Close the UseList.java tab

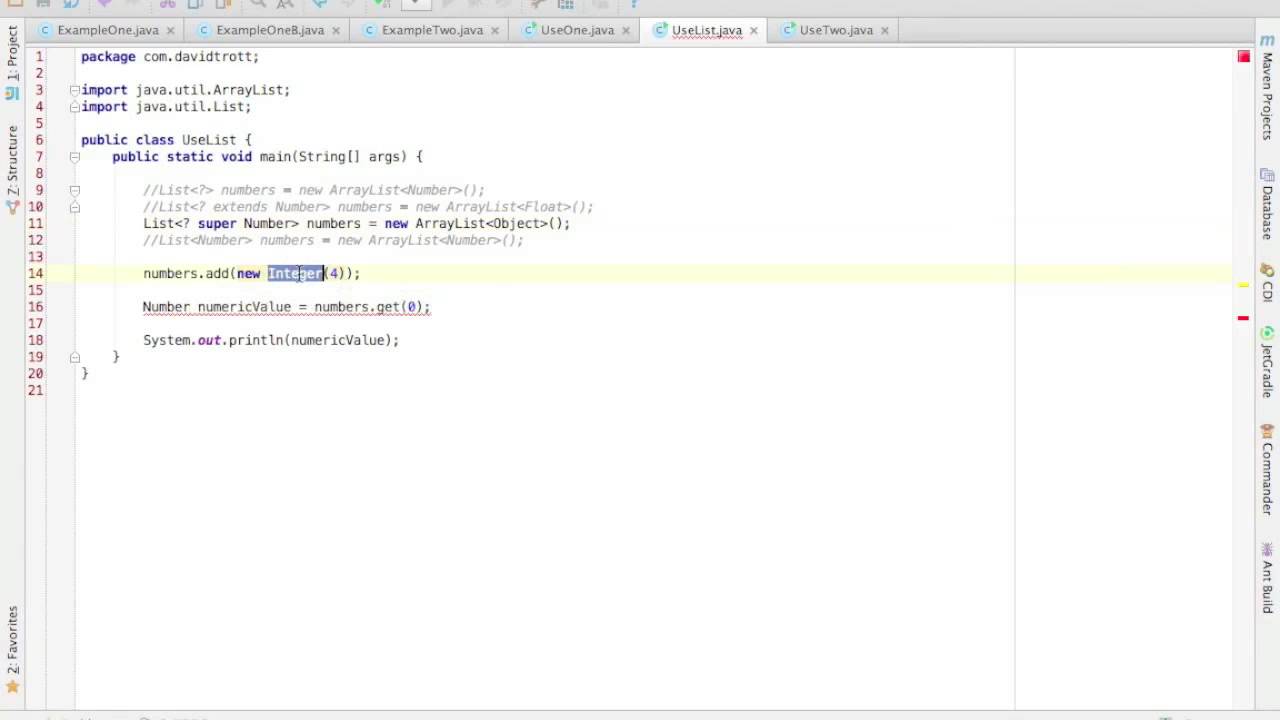coord(754,30)
